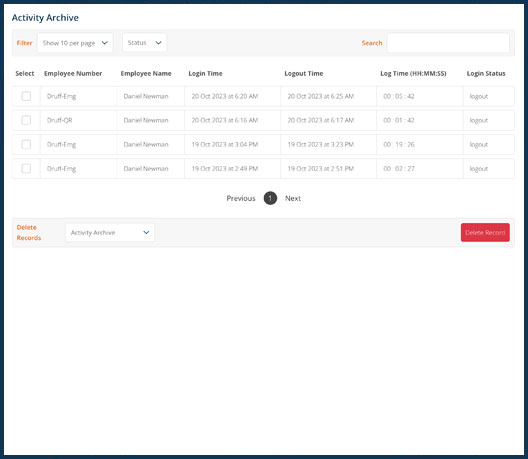This screenshot has height=459, width=528.
Task: Go to Previous page
Action: point(241,198)
